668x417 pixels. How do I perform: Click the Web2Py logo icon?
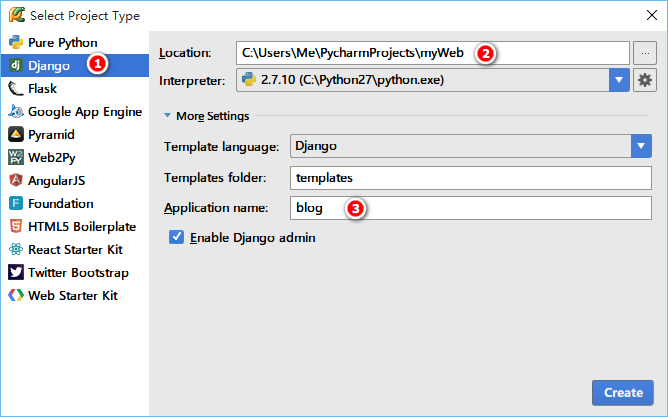tap(16, 157)
